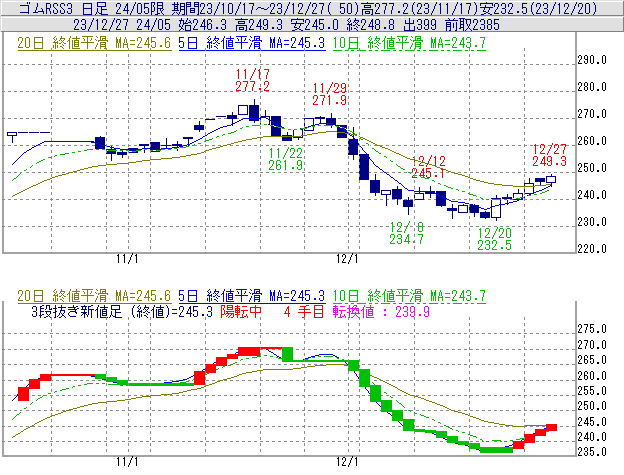Click the 12/27 249.3 peak annotation
Viewport: 624px width, 475px height.
[x=550, y=155]
